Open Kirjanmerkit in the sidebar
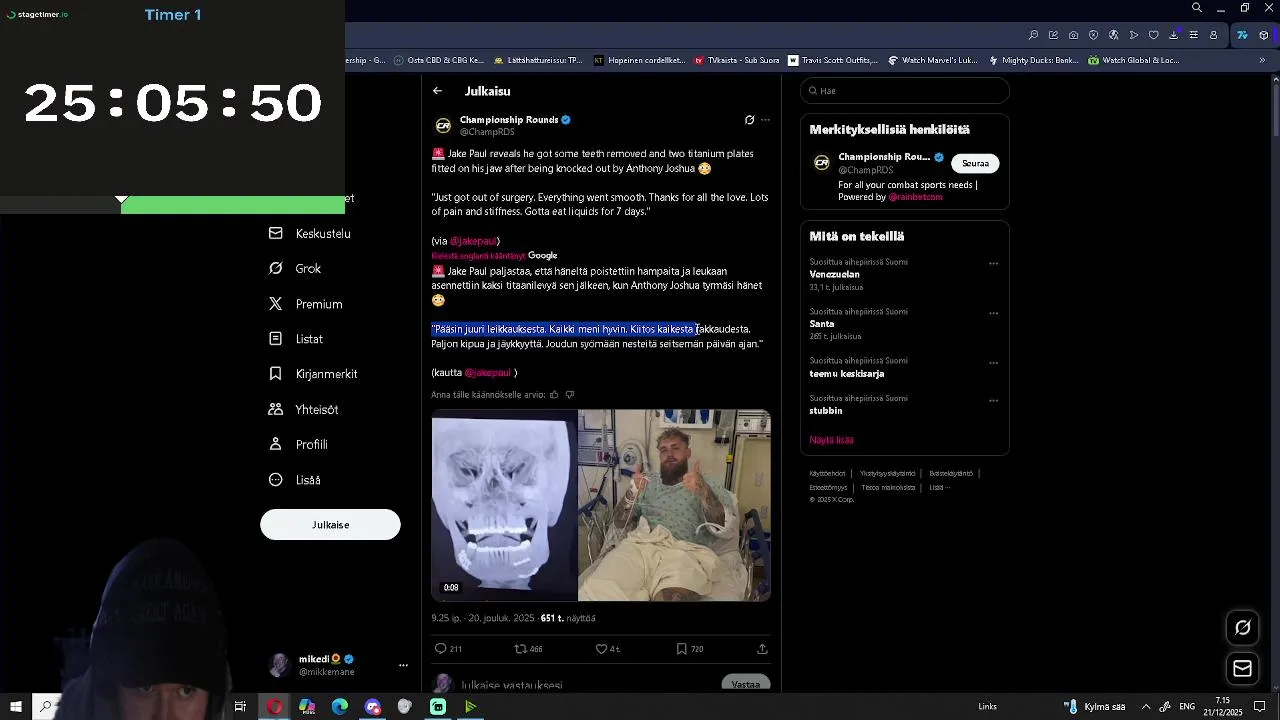 pos(313,374)
